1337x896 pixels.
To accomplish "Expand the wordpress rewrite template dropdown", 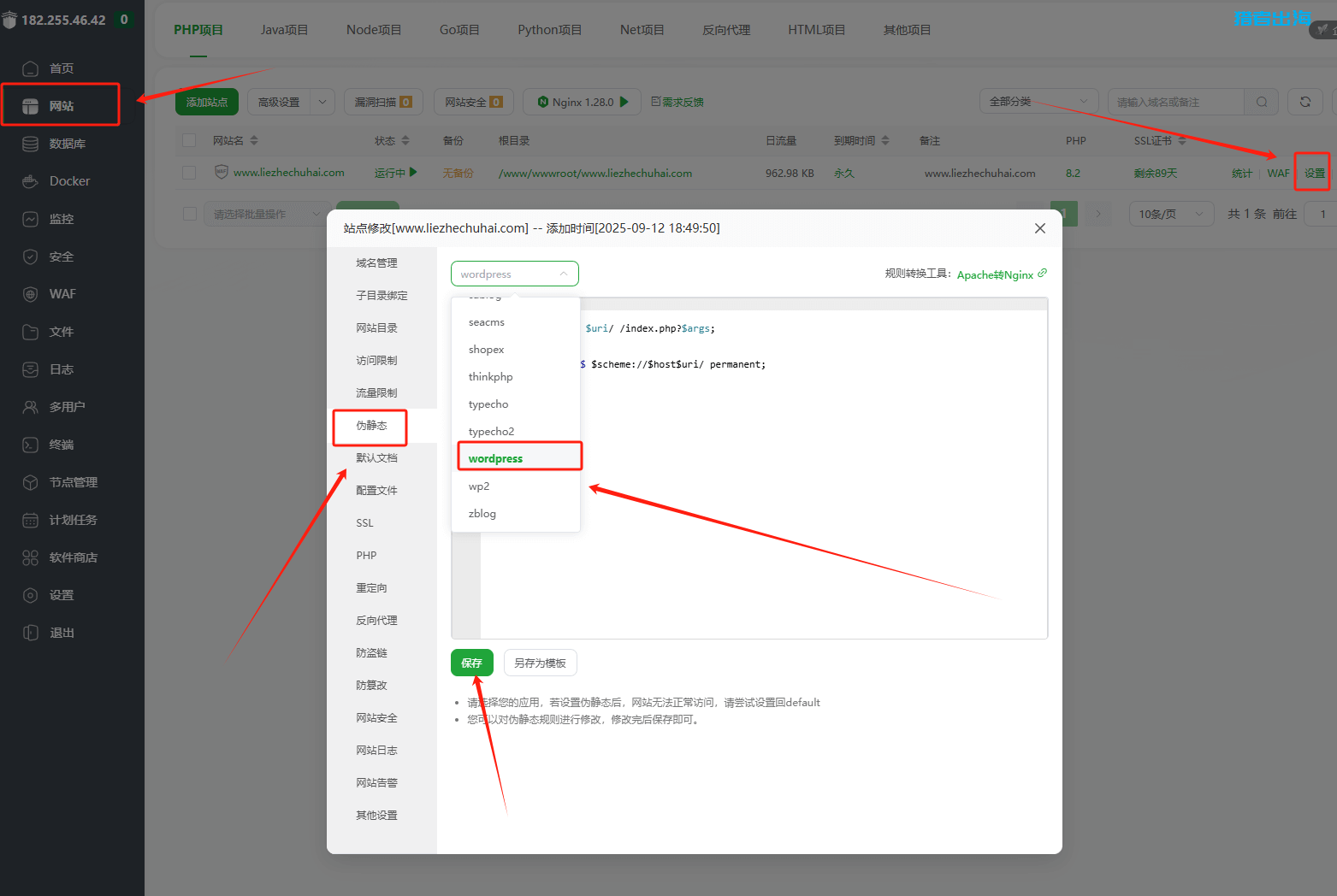I will coord(514,274).
